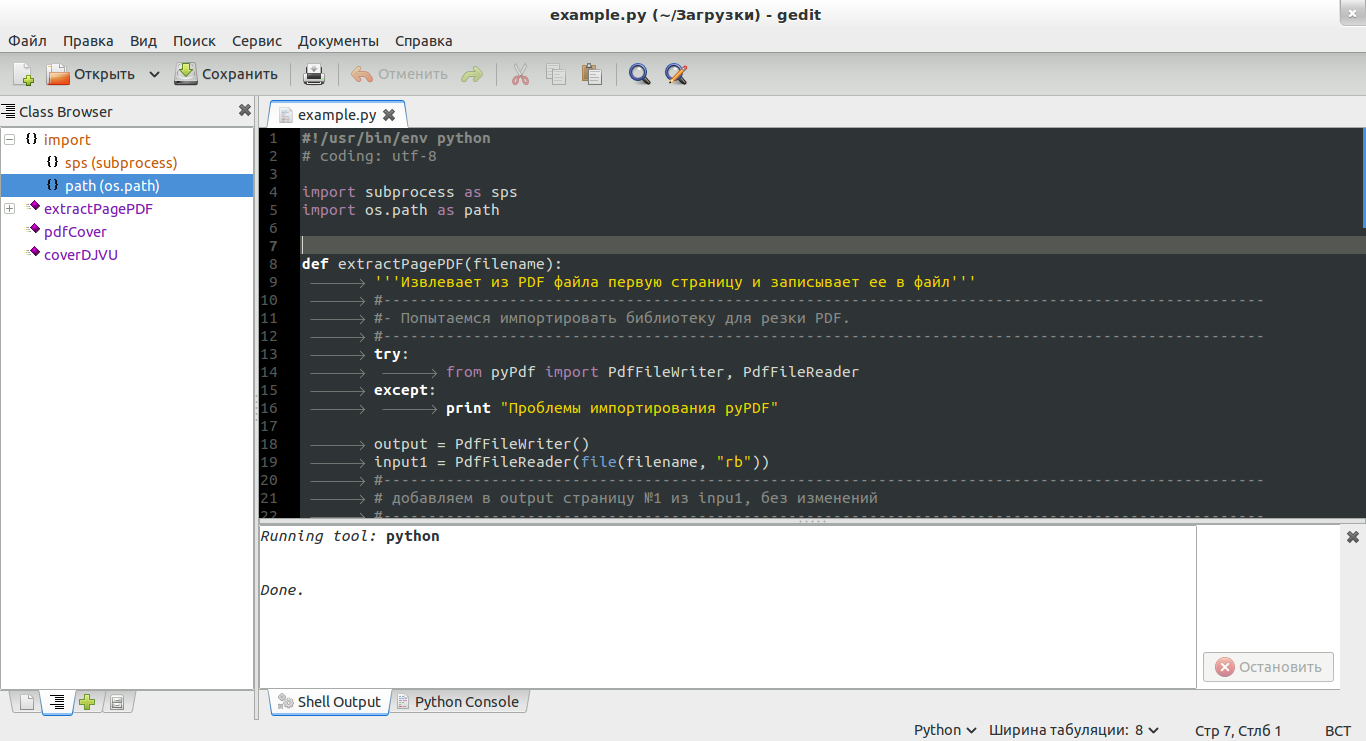Open the find and replace tool

(676, 74)
